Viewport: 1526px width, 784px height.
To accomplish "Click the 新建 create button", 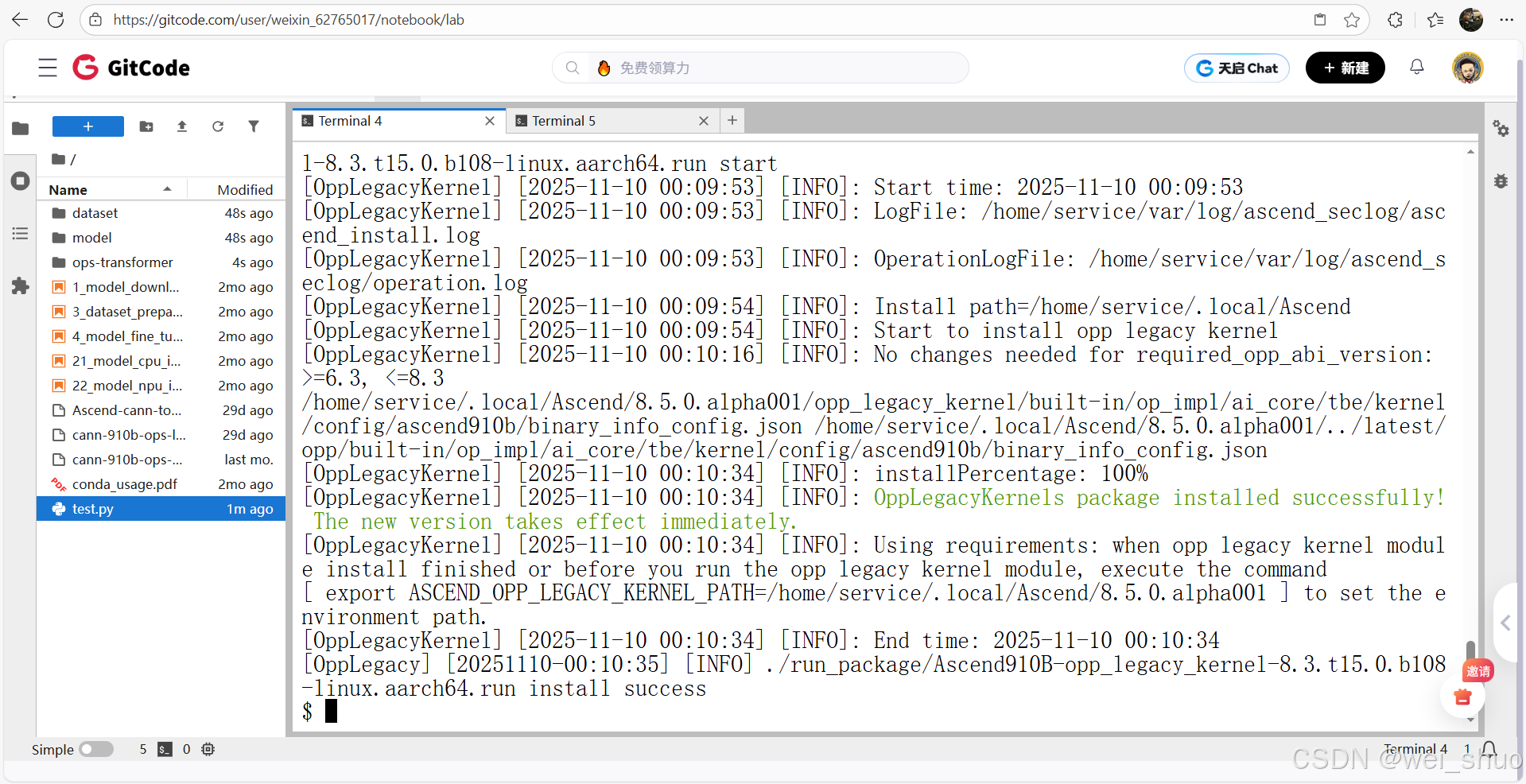I will point(1345,68).
